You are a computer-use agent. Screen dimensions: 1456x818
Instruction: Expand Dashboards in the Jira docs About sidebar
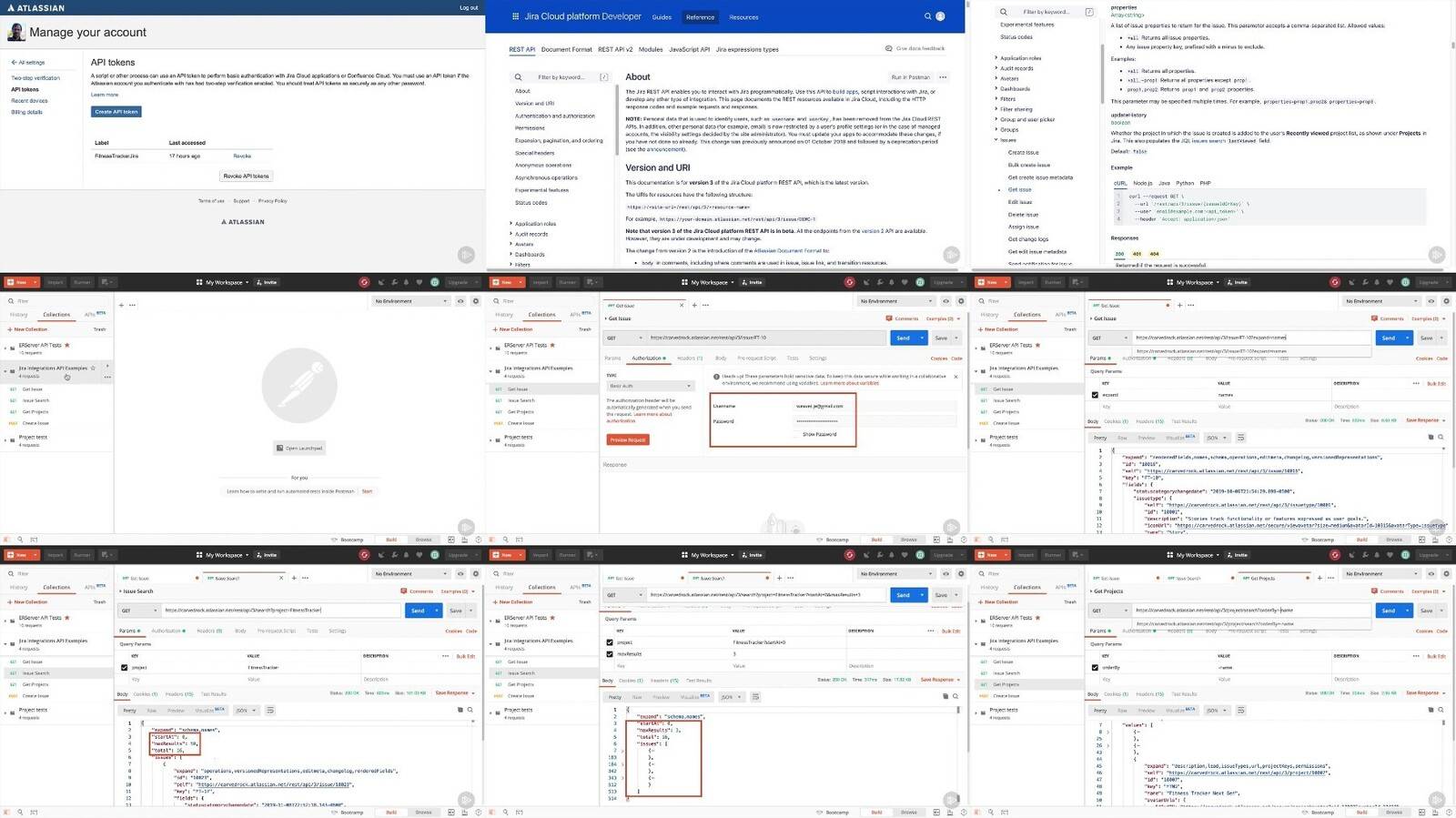511,254
